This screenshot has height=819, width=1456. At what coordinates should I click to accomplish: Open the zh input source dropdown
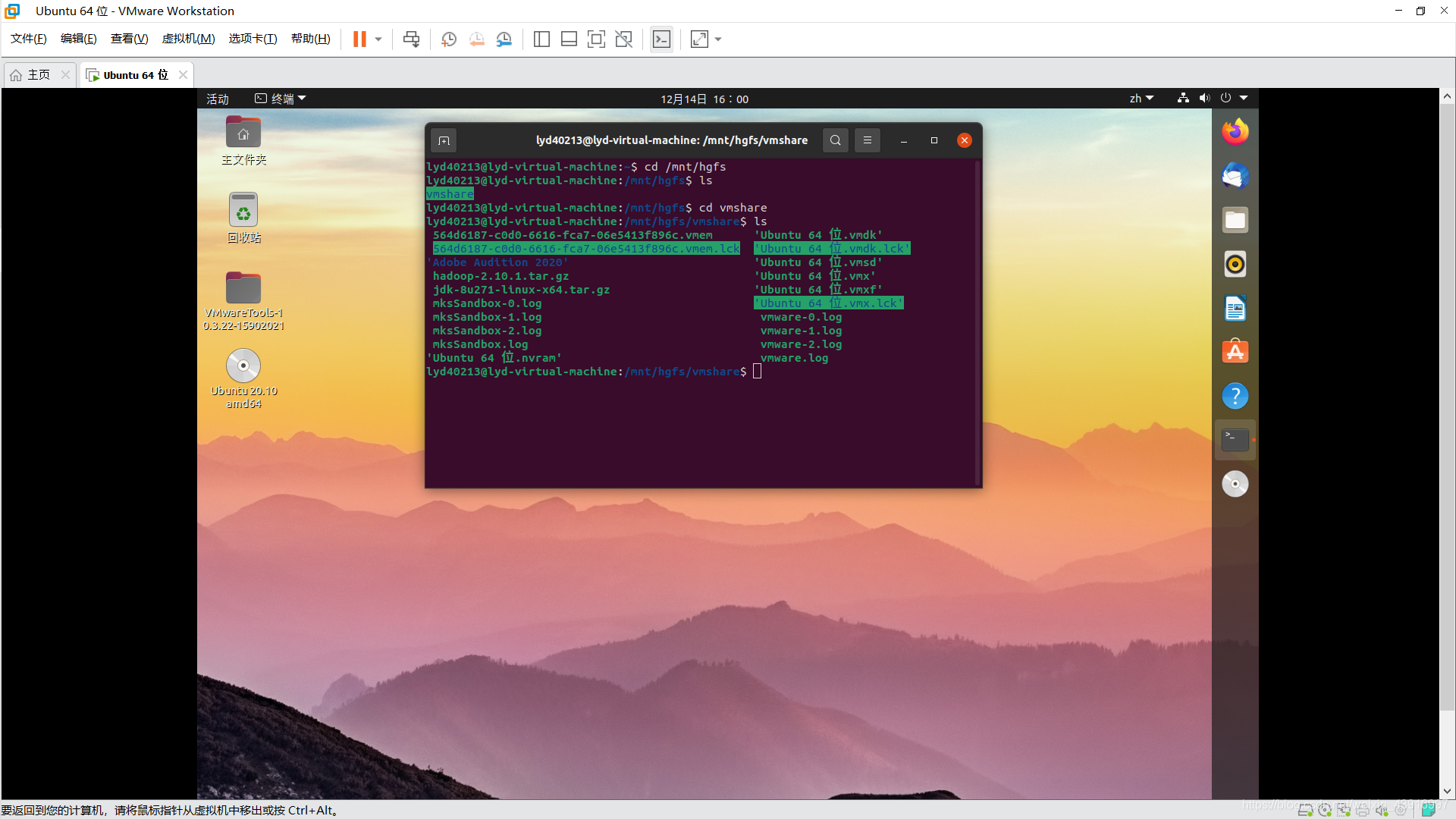coord(1141,99)
